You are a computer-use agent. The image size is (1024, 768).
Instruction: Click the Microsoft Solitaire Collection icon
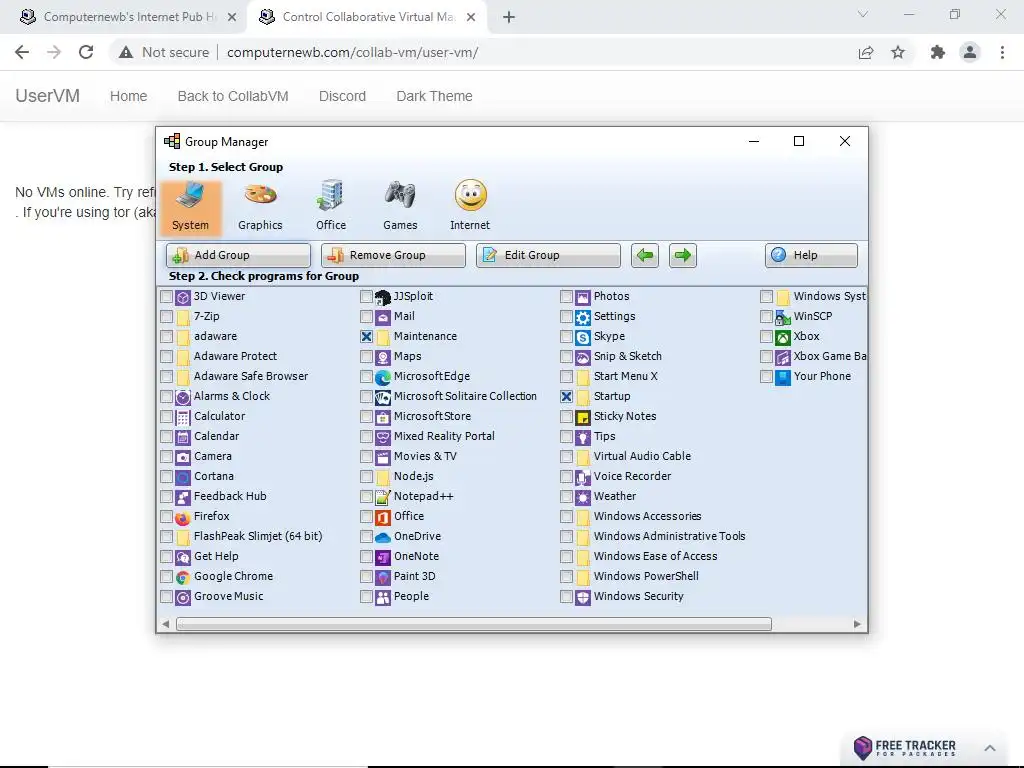tap(383, 397)
